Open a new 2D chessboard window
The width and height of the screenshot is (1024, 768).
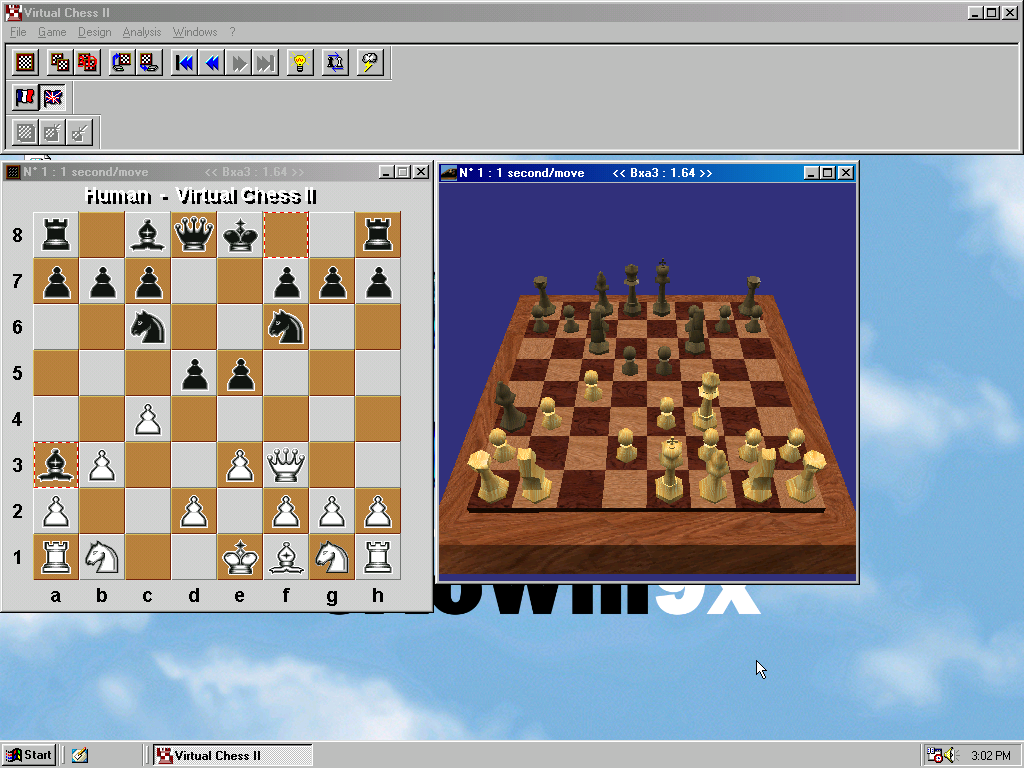[25, 63]
